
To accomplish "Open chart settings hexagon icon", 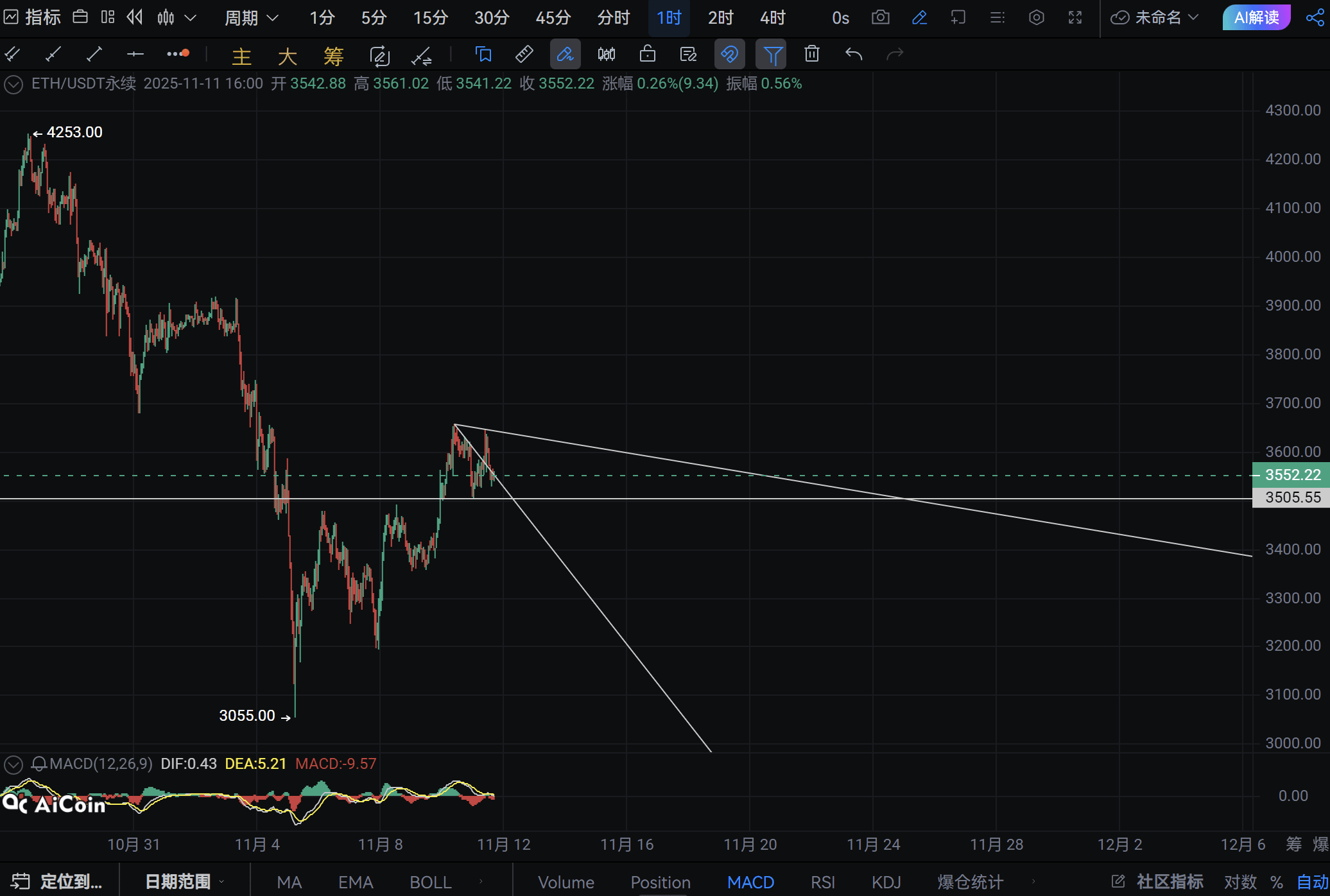I will 1036,17.
